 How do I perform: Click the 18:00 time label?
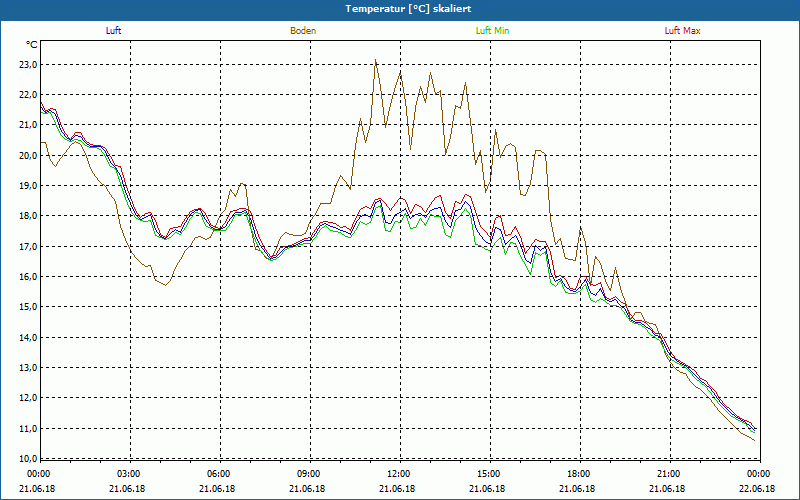coord(579,474)
